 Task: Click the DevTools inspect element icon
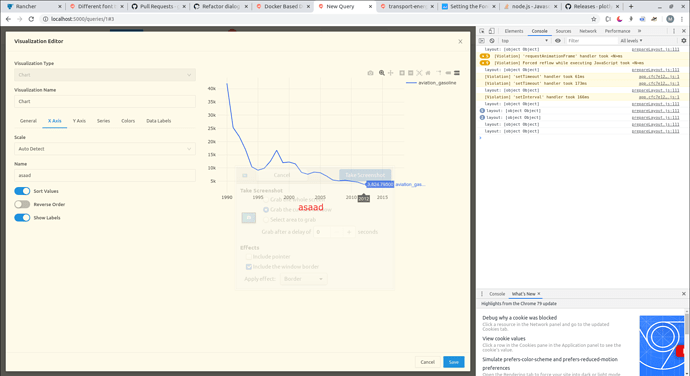point(482,31)
